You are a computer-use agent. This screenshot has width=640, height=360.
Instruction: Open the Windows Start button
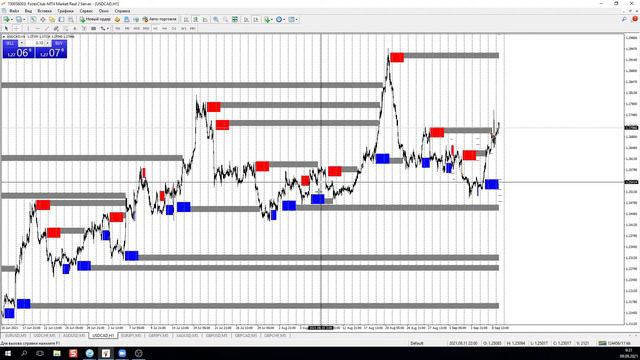click(8, 353)
